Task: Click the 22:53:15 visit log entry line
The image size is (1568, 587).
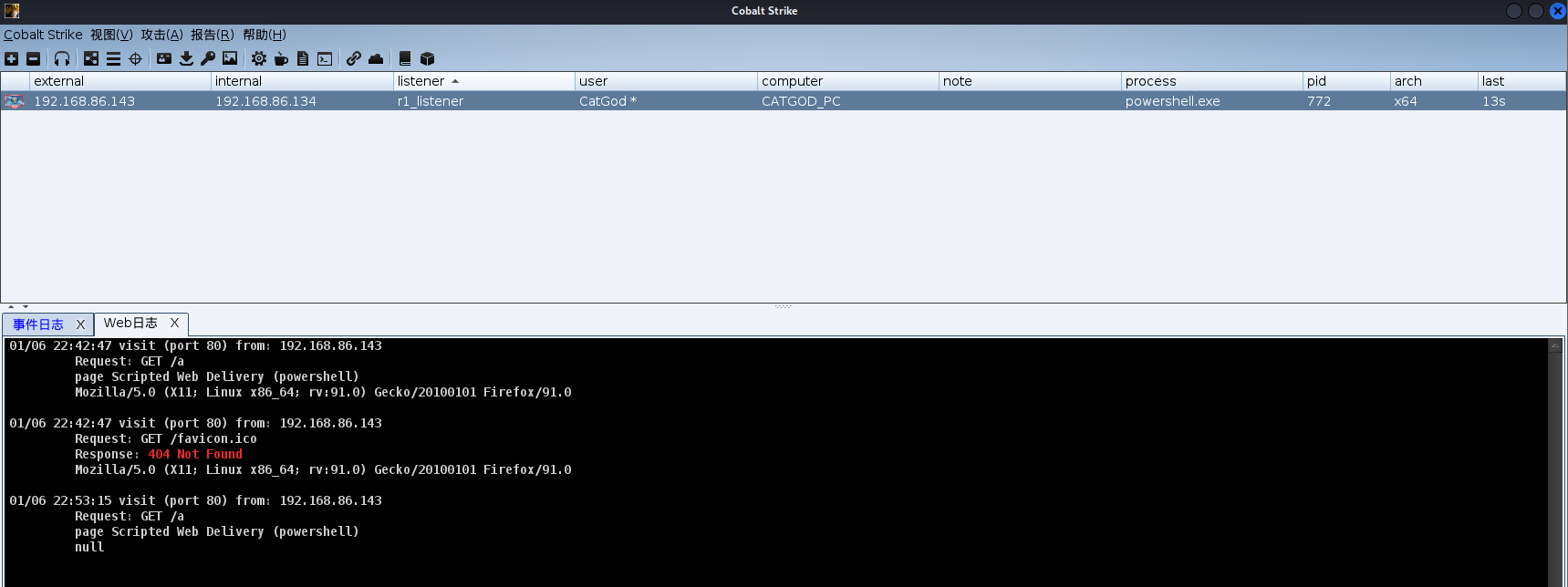Action: [x=196, y=500]
